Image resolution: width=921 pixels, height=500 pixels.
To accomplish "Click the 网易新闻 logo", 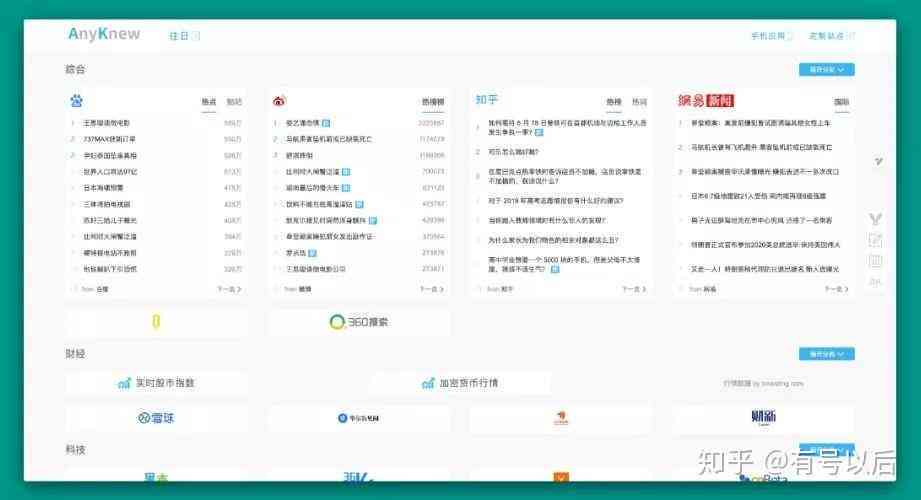I will click(x=706, y=100).
